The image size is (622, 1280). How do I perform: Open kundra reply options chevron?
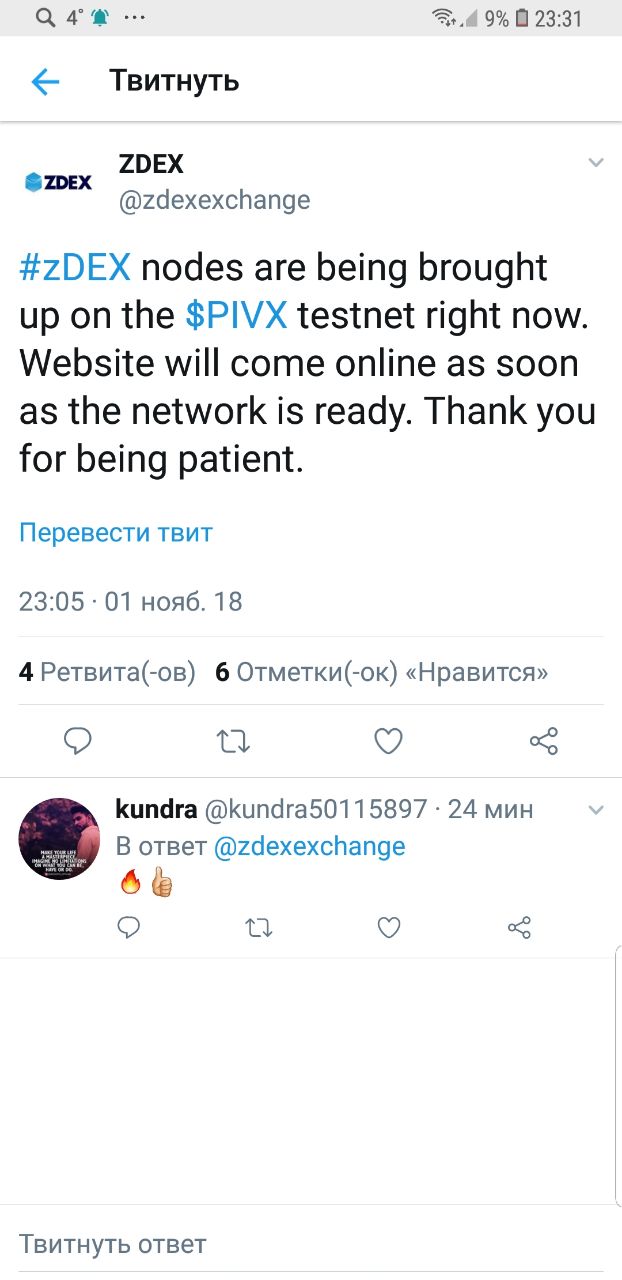(595, 809)
